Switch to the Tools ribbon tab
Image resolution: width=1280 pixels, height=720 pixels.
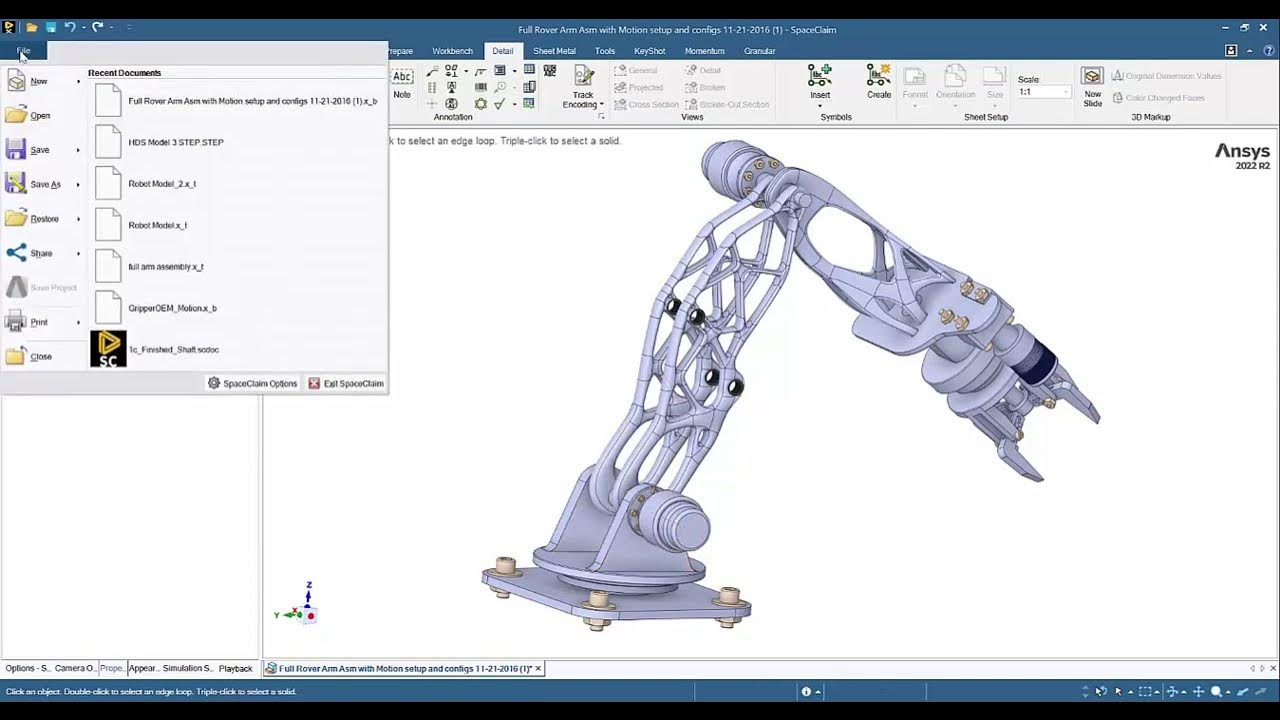point(605,51)
